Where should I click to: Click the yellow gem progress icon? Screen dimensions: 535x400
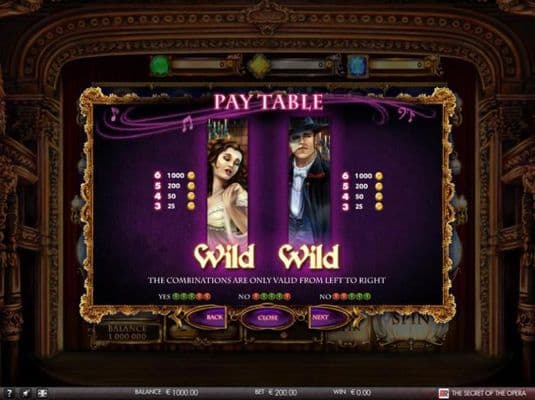(x=258, y=66)
